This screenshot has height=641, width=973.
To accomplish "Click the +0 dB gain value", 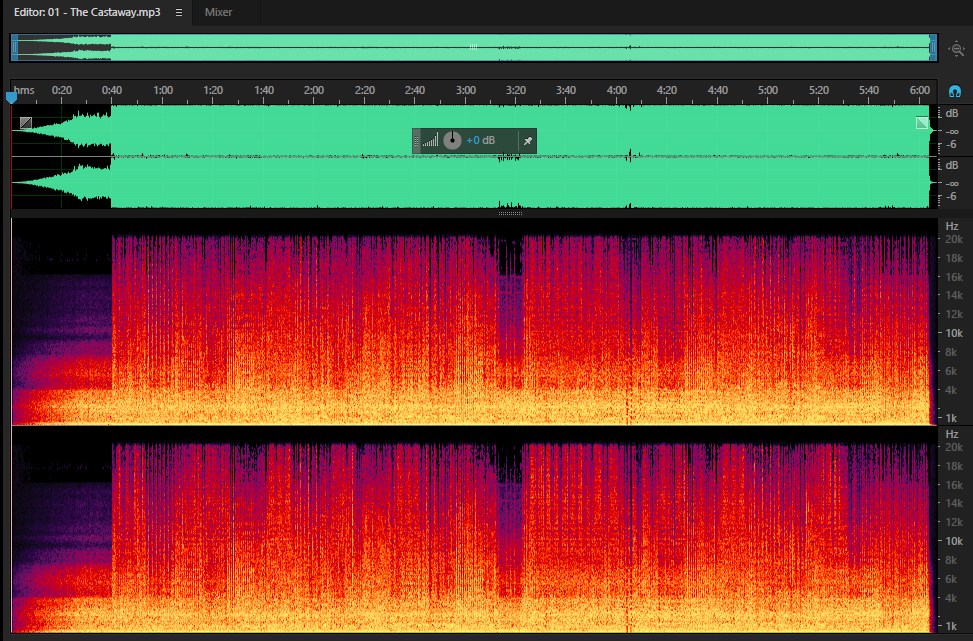I will pos(480,141).
